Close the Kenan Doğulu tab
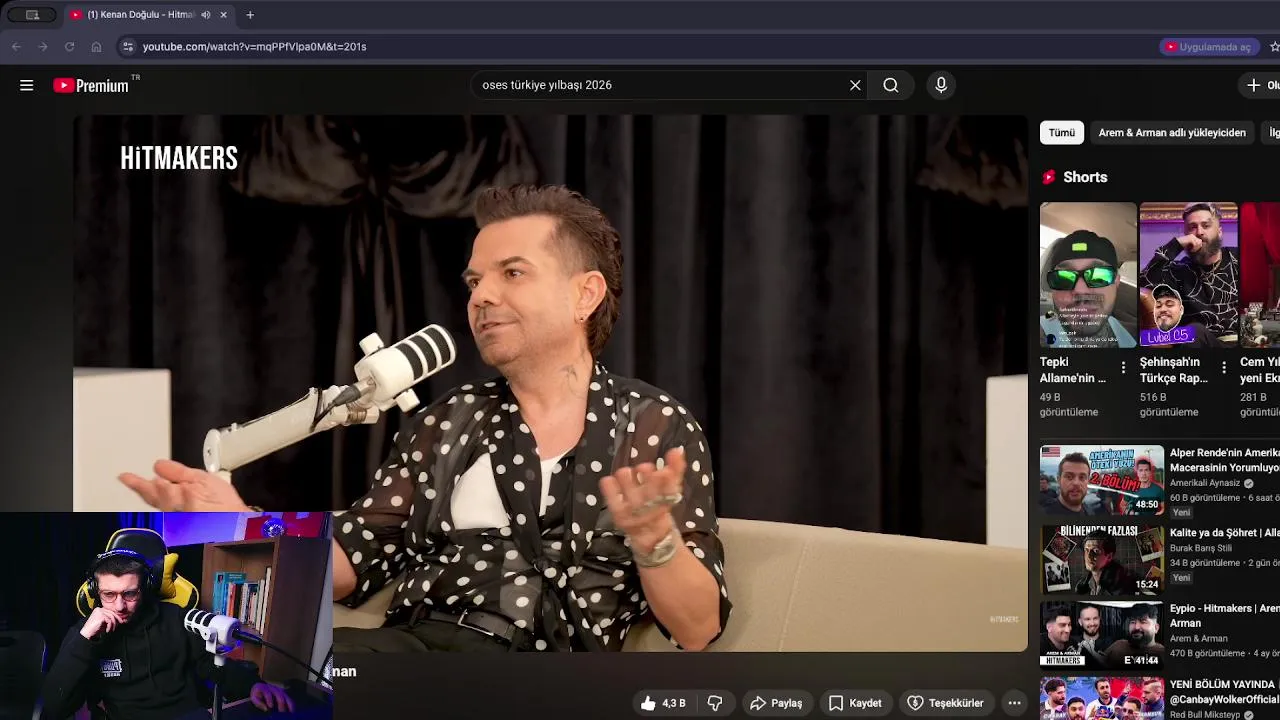 point(223,15)
